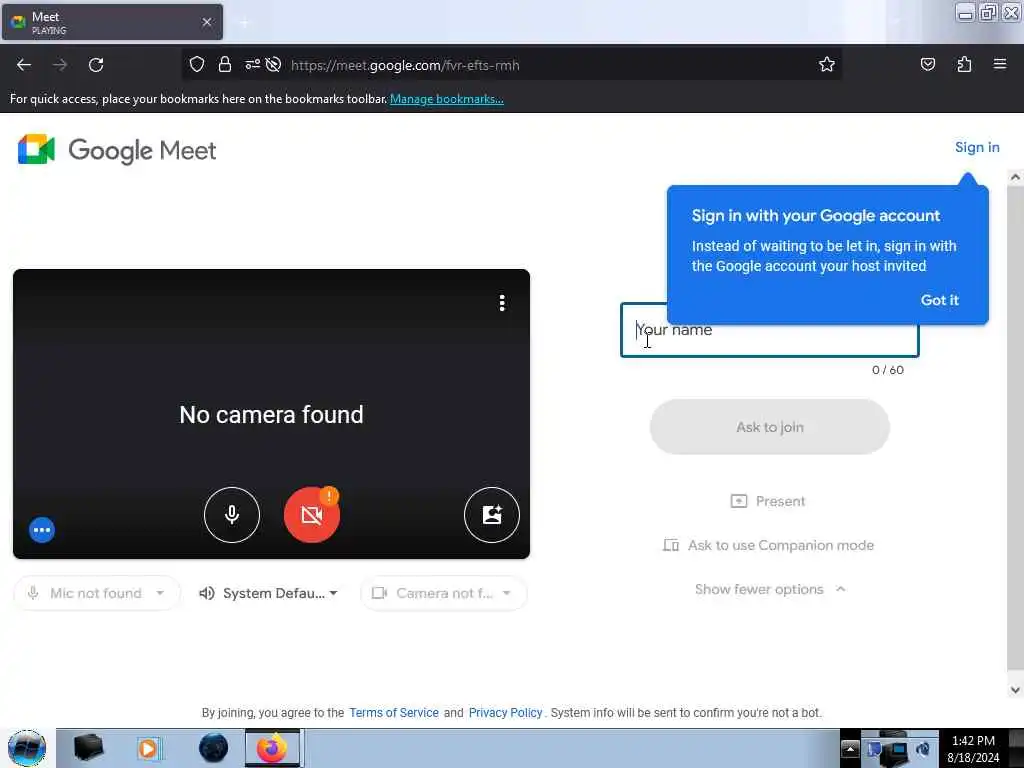Viewport: 1024px width, 768px height.
Task: Click the taskbar clock showing 1:42 PM
Action: pyautogui.click(x=973, y=748)
